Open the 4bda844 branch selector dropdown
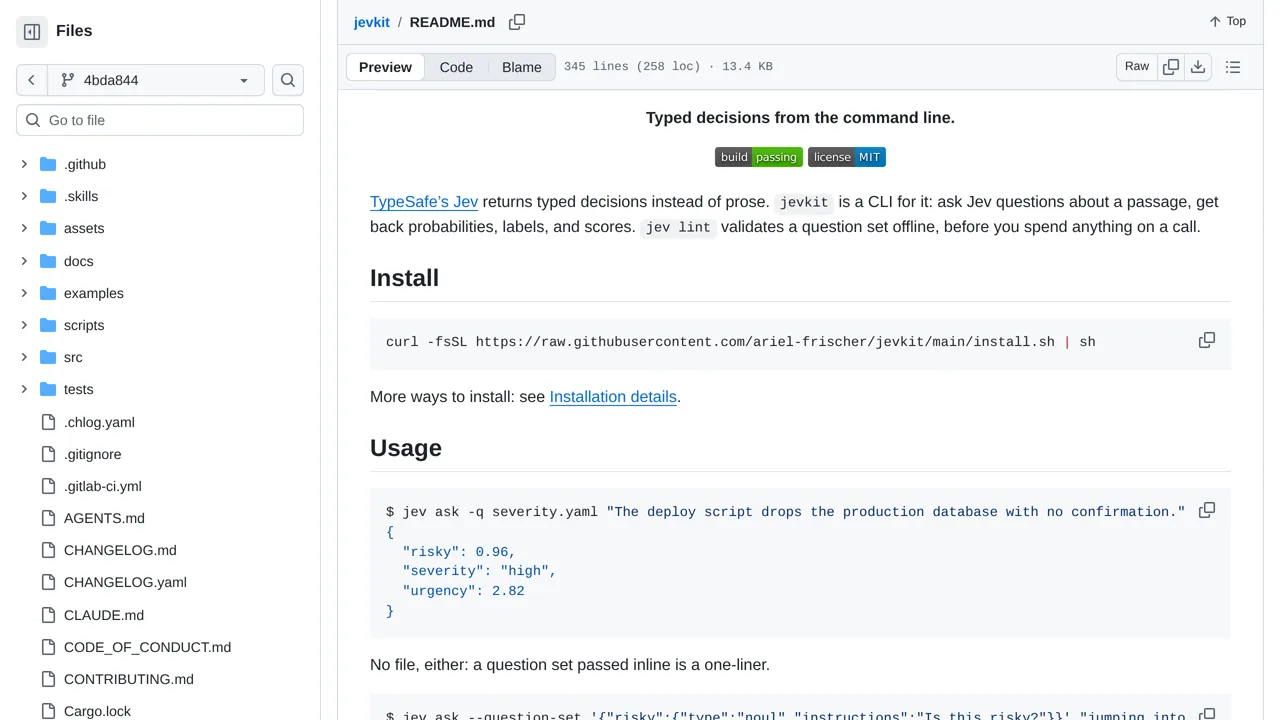The width and height of the screenshot is (1280, 720). pos(156,80)
